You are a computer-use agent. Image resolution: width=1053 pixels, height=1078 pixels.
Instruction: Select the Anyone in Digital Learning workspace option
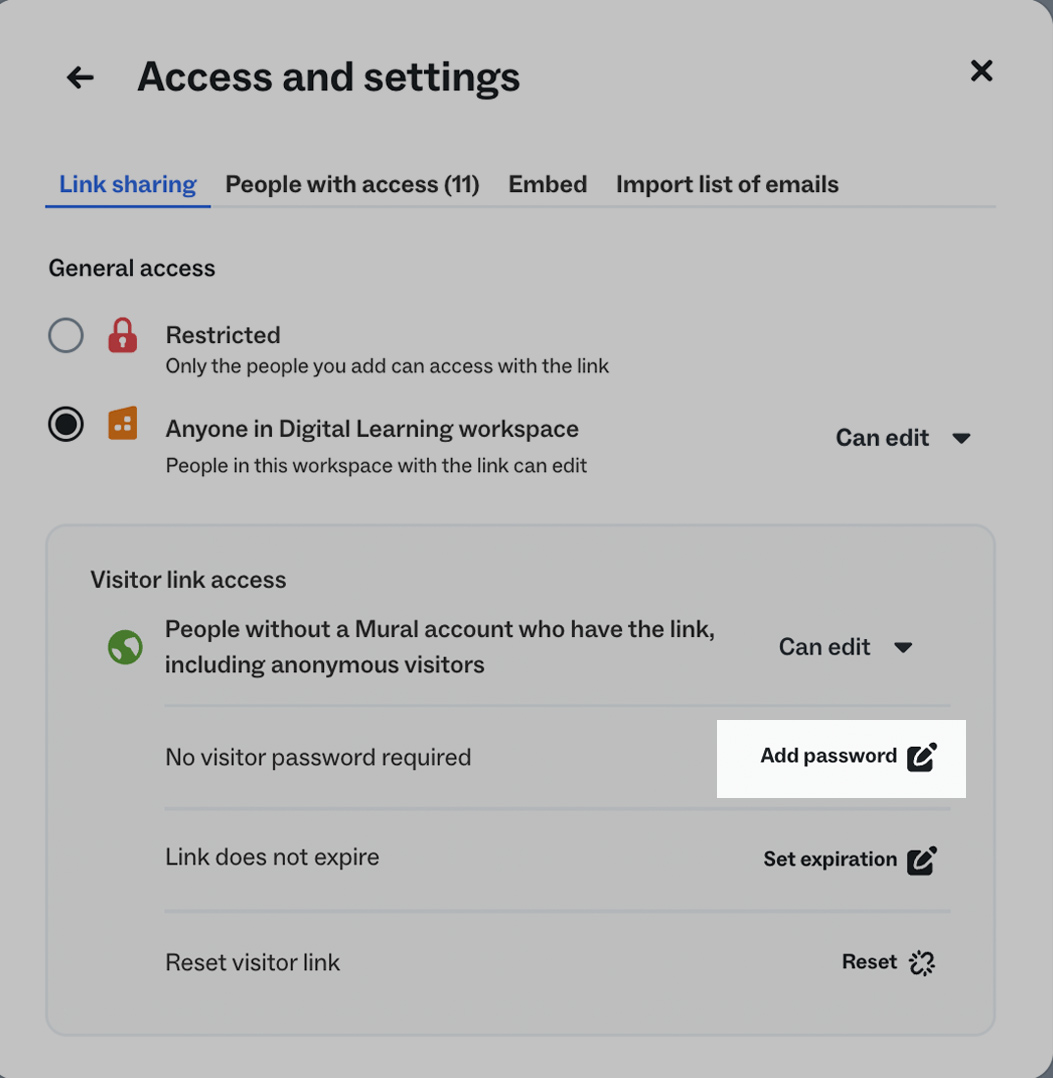tap(65, 424)
